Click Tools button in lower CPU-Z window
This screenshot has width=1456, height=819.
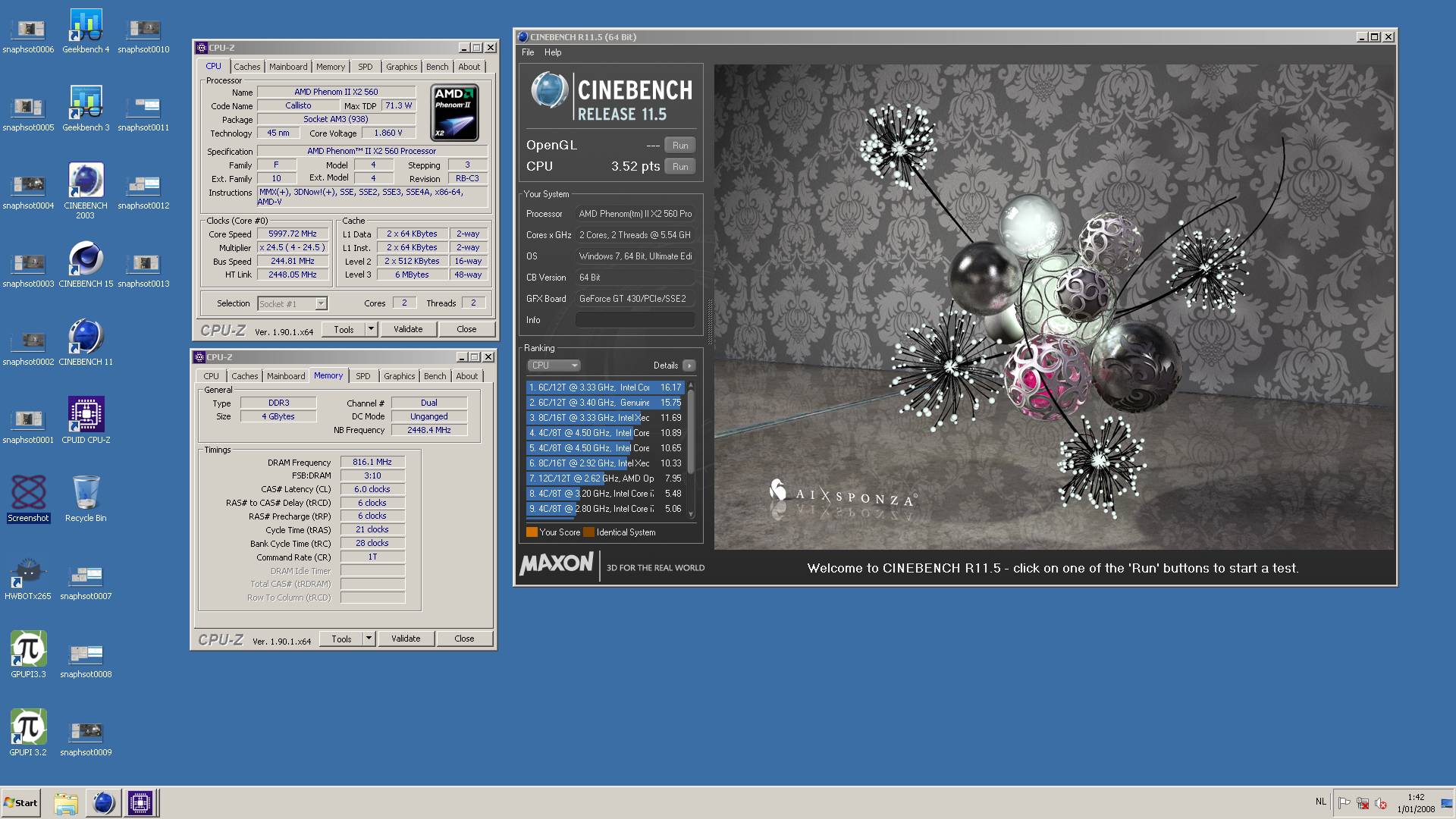click(x=341, y=639)
